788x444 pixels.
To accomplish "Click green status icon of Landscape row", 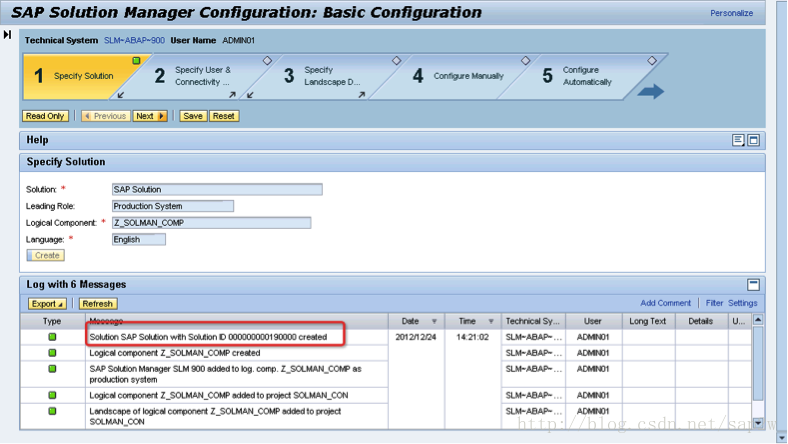I will click(52, 411).
